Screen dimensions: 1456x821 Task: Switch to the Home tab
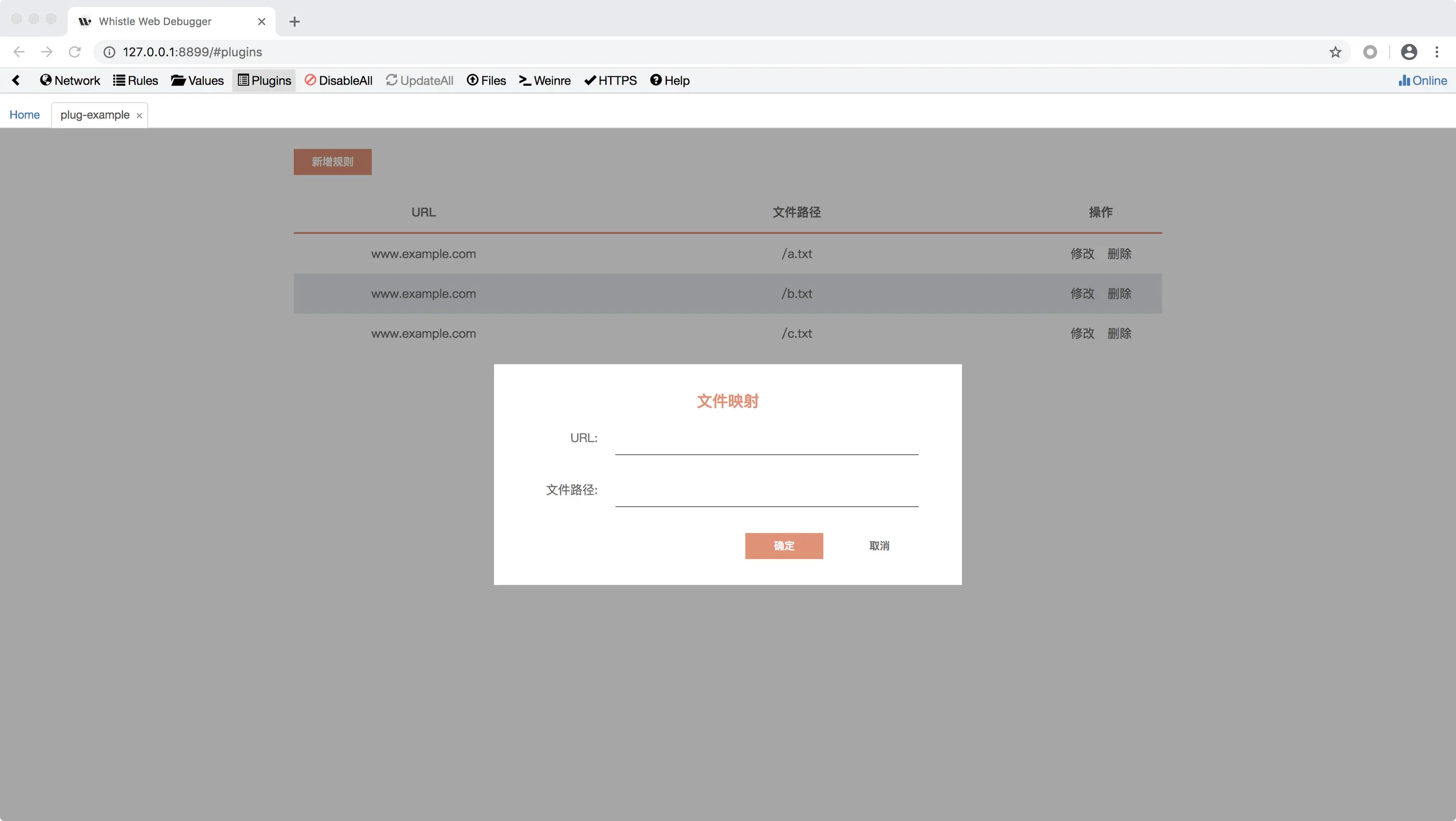(24, 115)
